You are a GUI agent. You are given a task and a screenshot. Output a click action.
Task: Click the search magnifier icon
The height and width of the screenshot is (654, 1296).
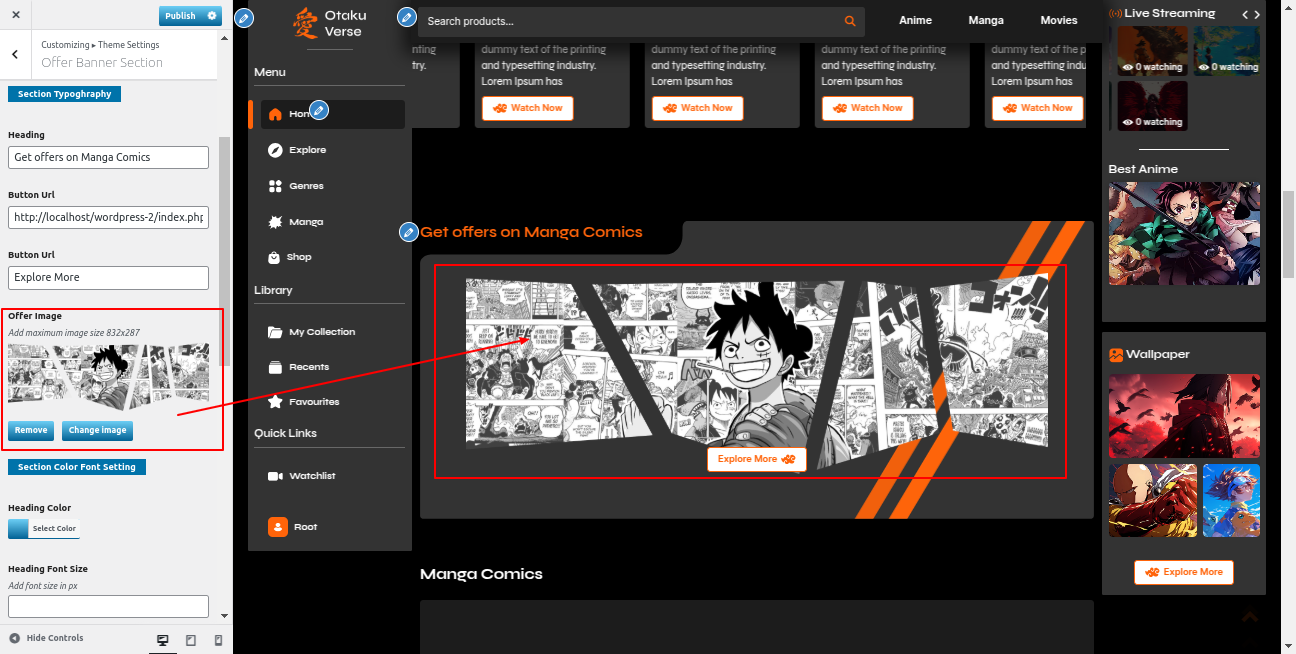(850, 21)
